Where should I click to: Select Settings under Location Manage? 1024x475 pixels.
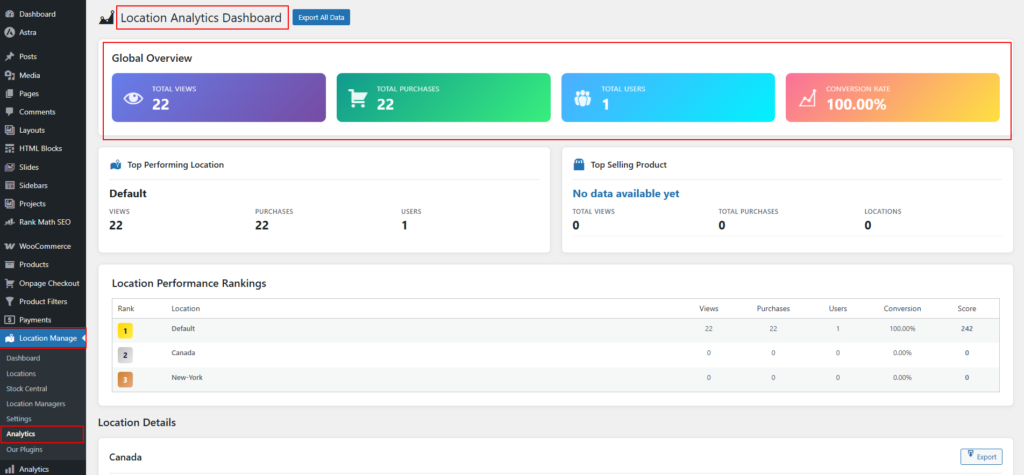click(x=18, y=418)
